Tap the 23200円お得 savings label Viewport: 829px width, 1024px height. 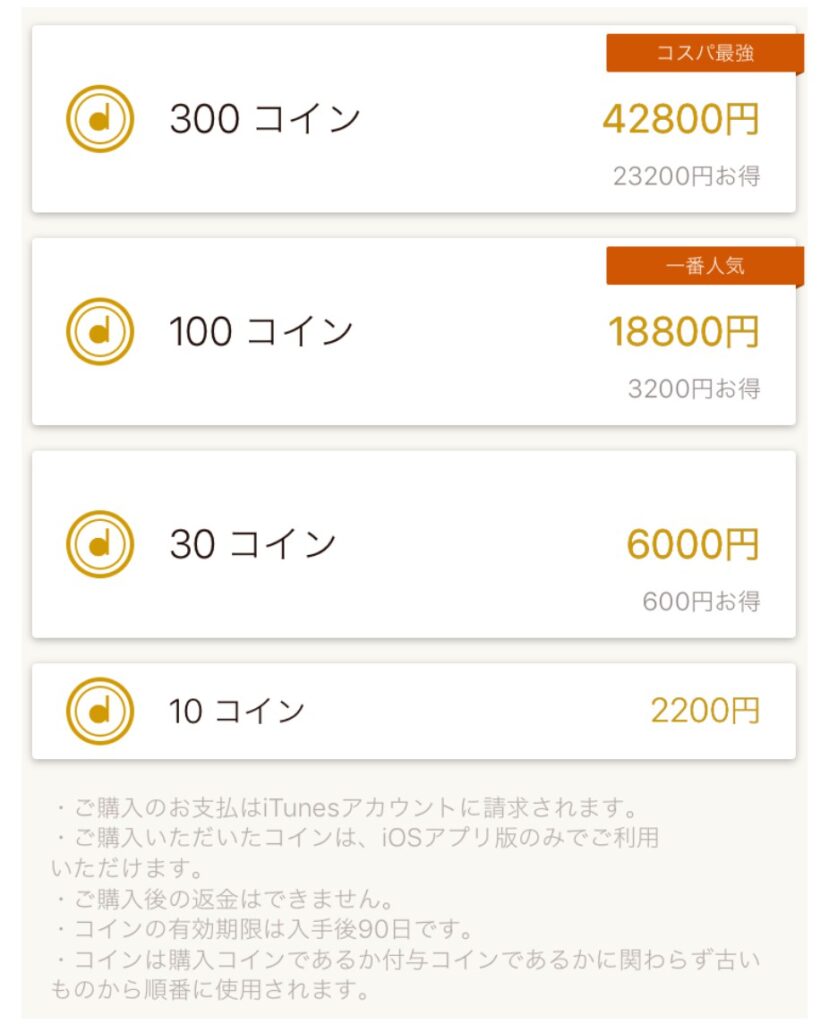(687, 176)
